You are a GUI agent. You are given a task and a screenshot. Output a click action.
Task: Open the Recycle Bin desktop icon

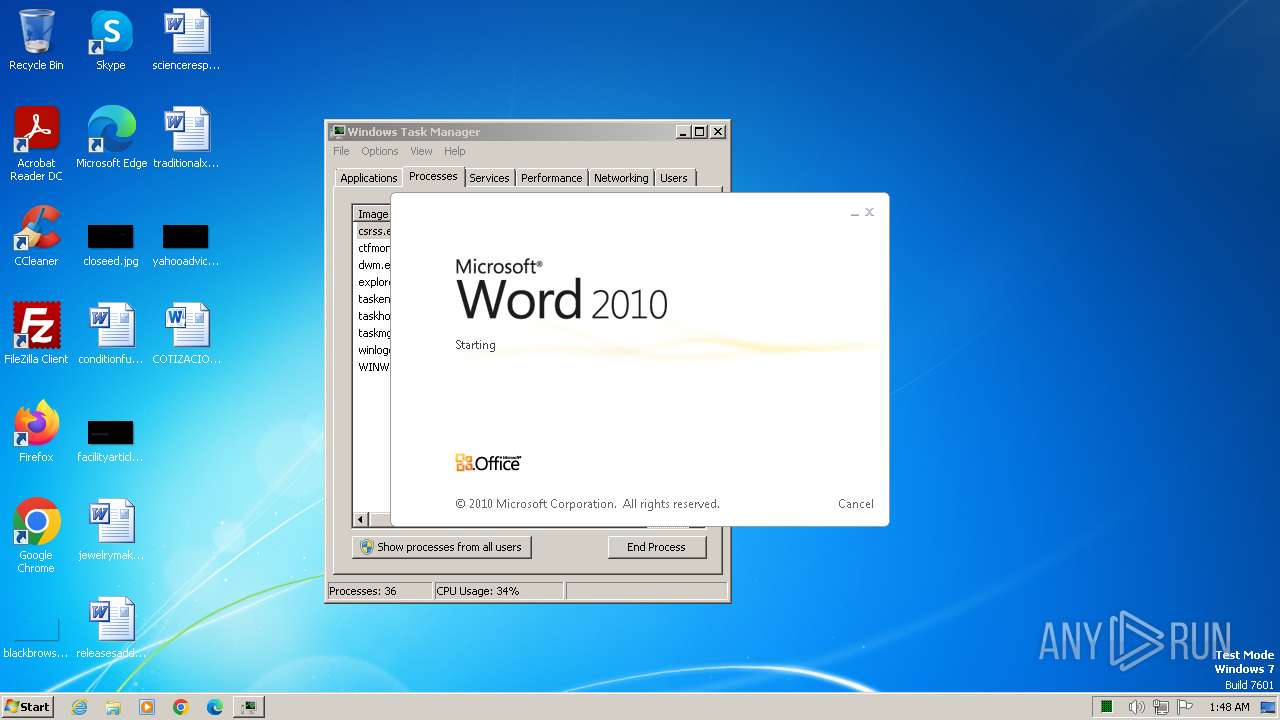36,40
